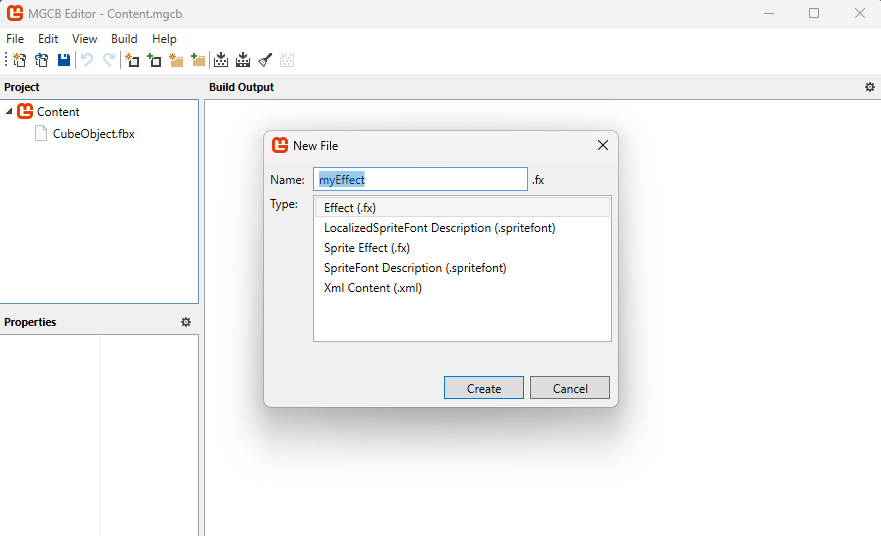Image resolution: width=881 pixels, height=536 pixels.
Task: Click the Add Existing Item icon
Action: 154,60
